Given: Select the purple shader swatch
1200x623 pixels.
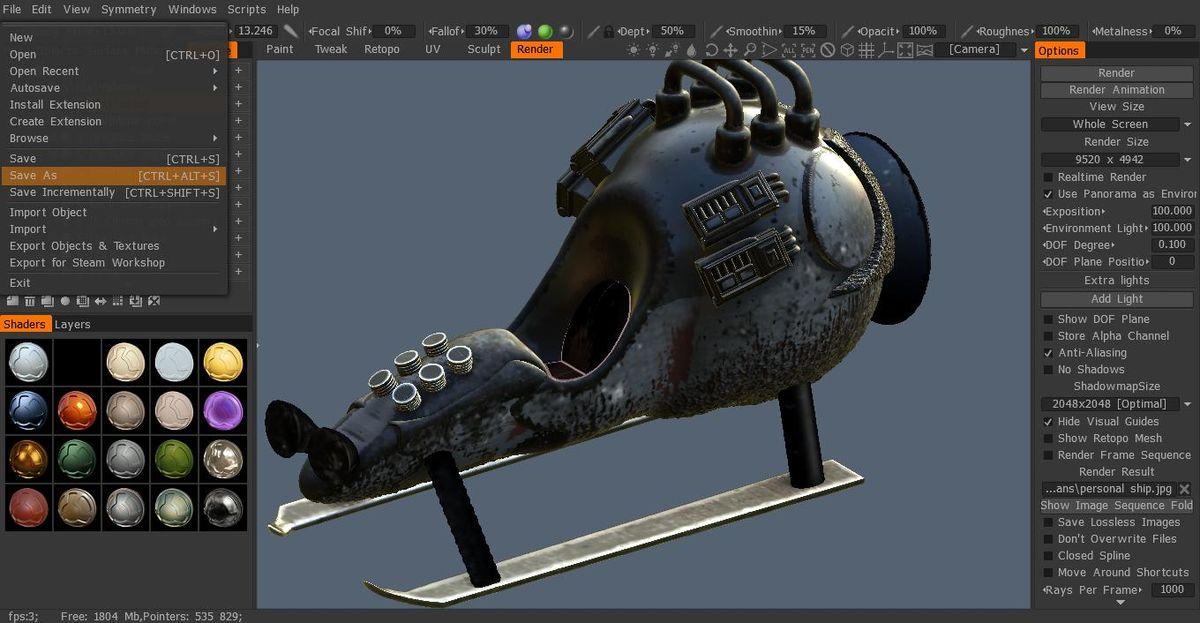Looking at the screenshot, I should (x=223, y=410).
